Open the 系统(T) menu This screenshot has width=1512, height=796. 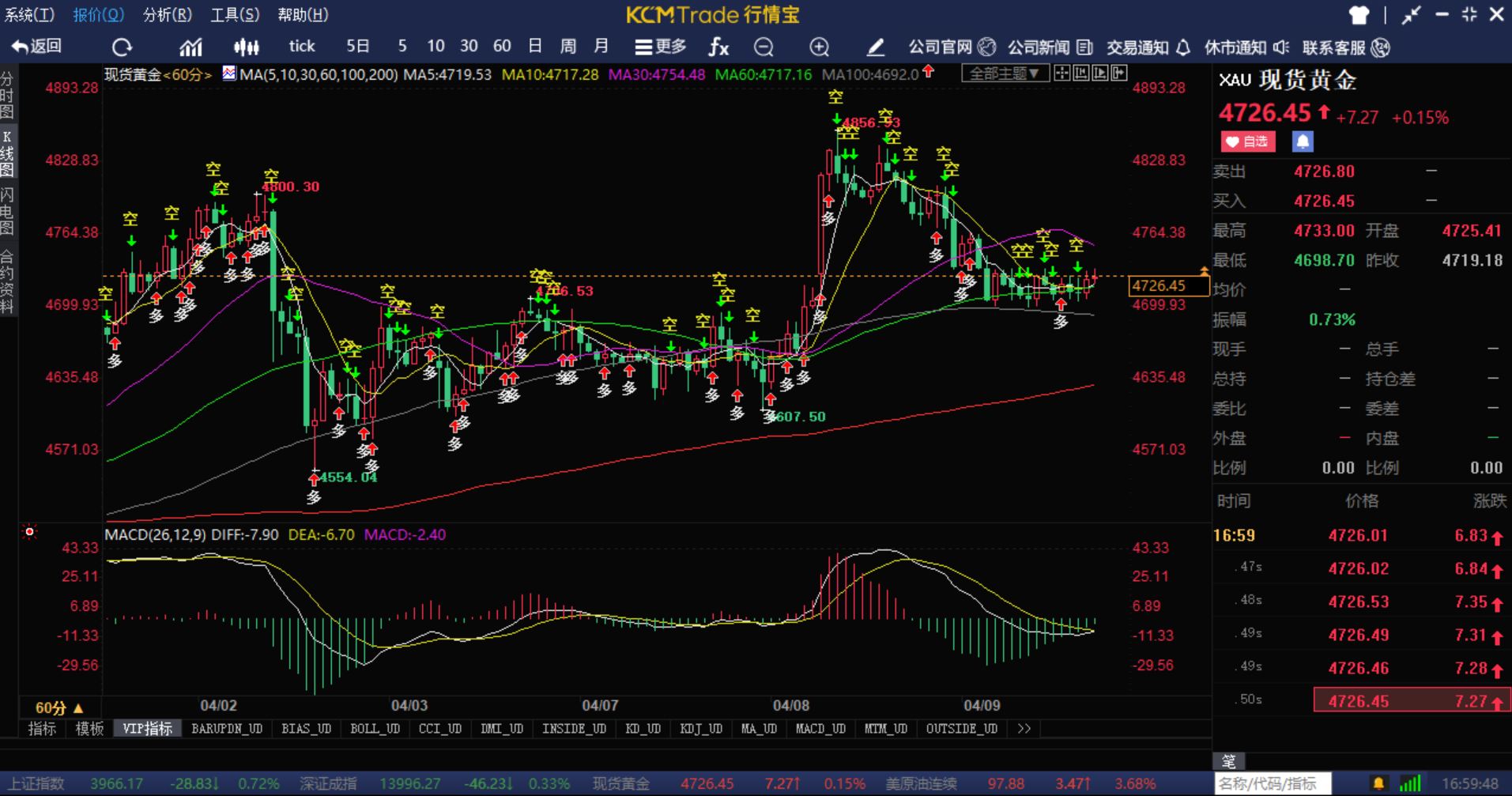point(30,15)
